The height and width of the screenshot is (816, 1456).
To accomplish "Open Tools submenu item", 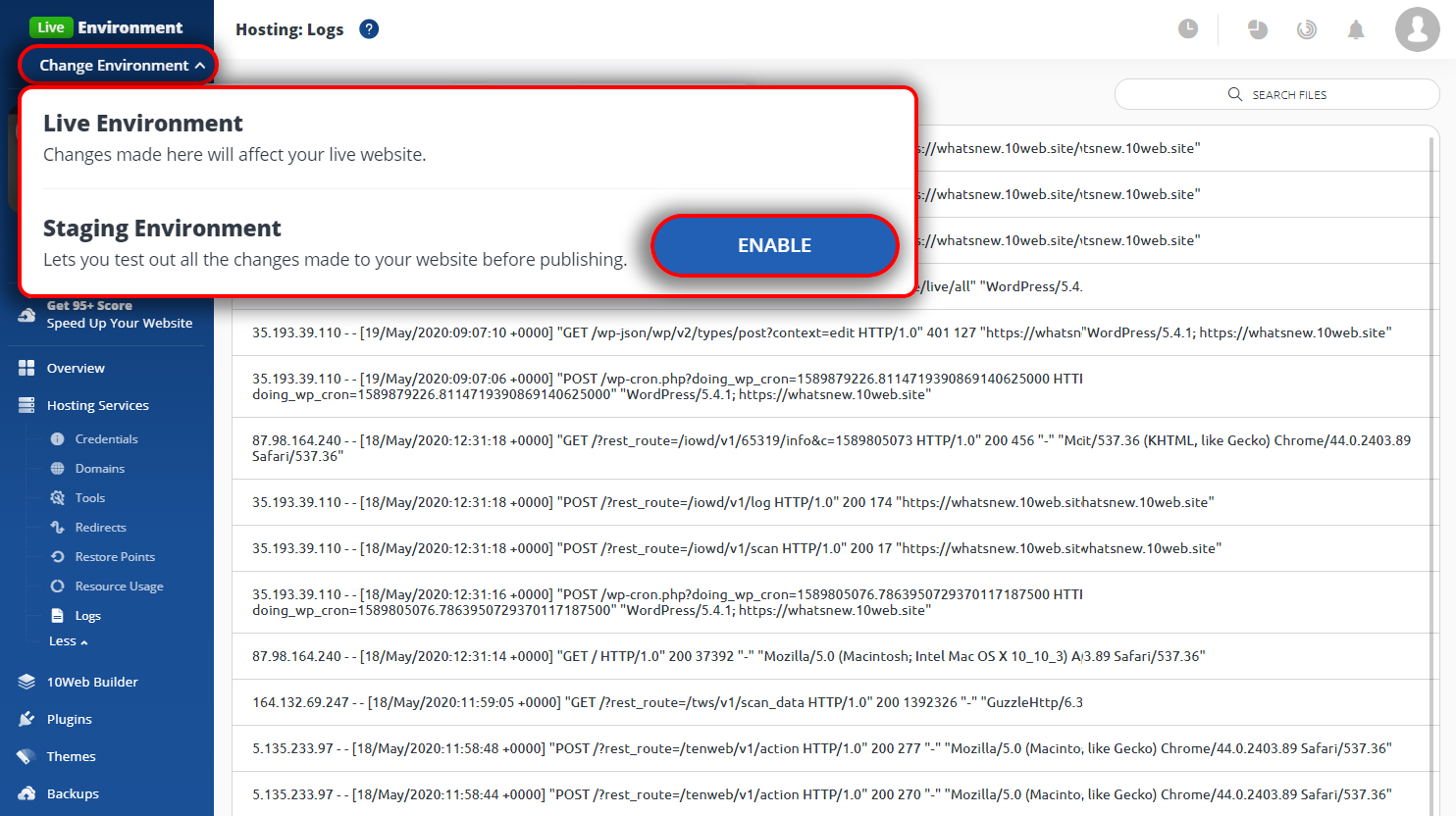I will click(x=90, y=498).
